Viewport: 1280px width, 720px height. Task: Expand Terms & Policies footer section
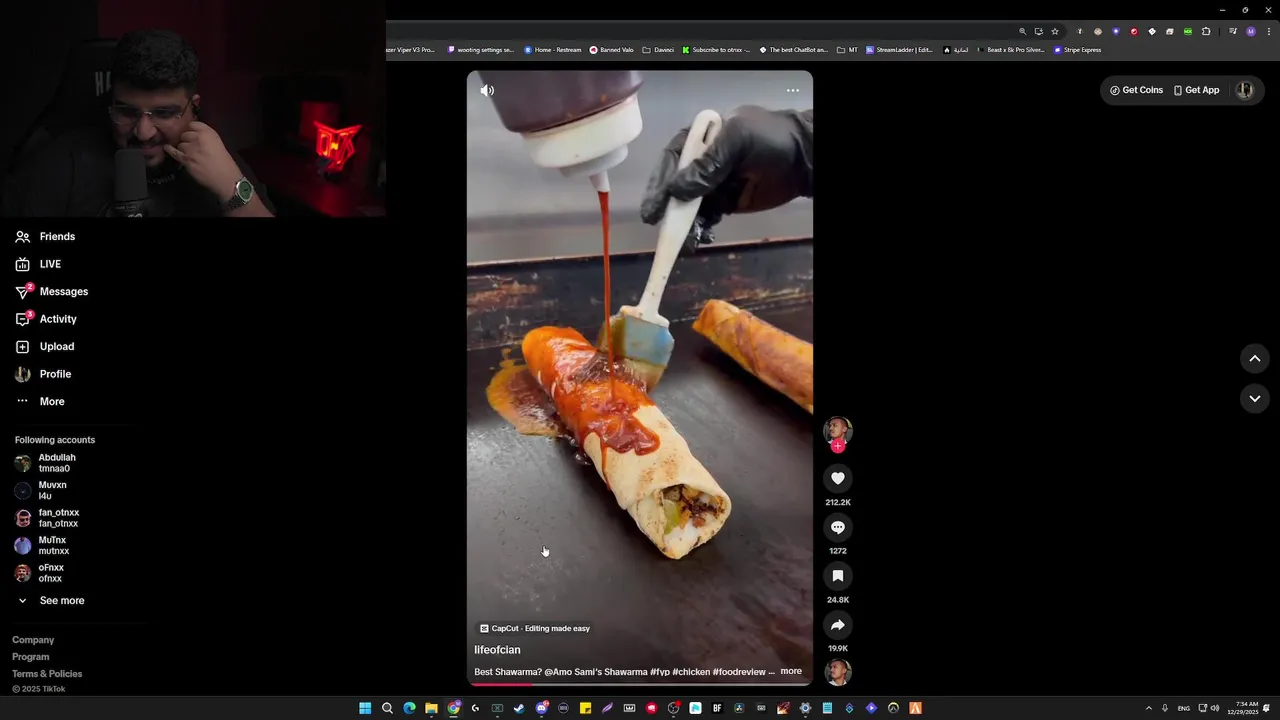point(47,674)
